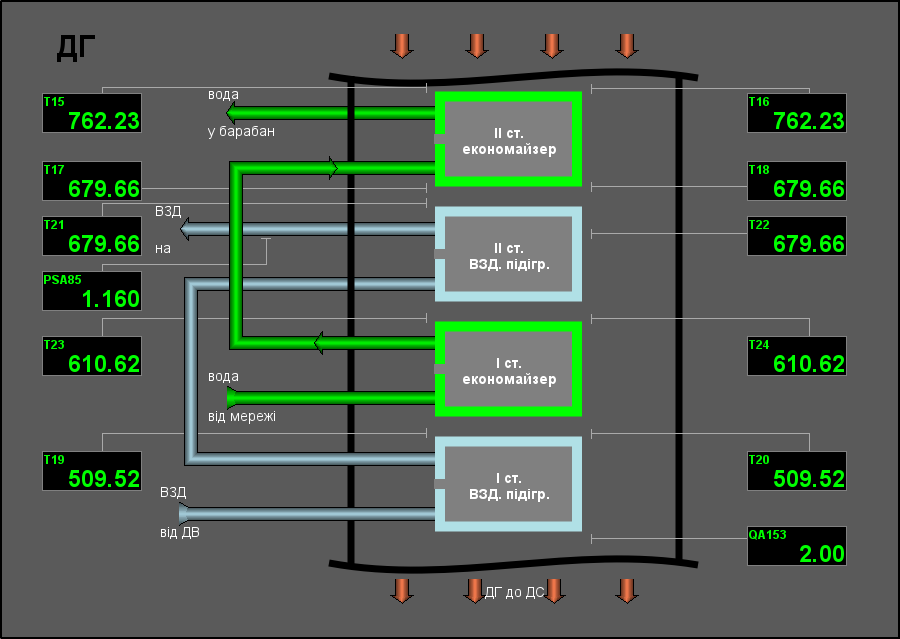The height and width of the screenshot is (639, 900).
Task: Click the 'на' label under ВЗД
Action: coord(163,249)
